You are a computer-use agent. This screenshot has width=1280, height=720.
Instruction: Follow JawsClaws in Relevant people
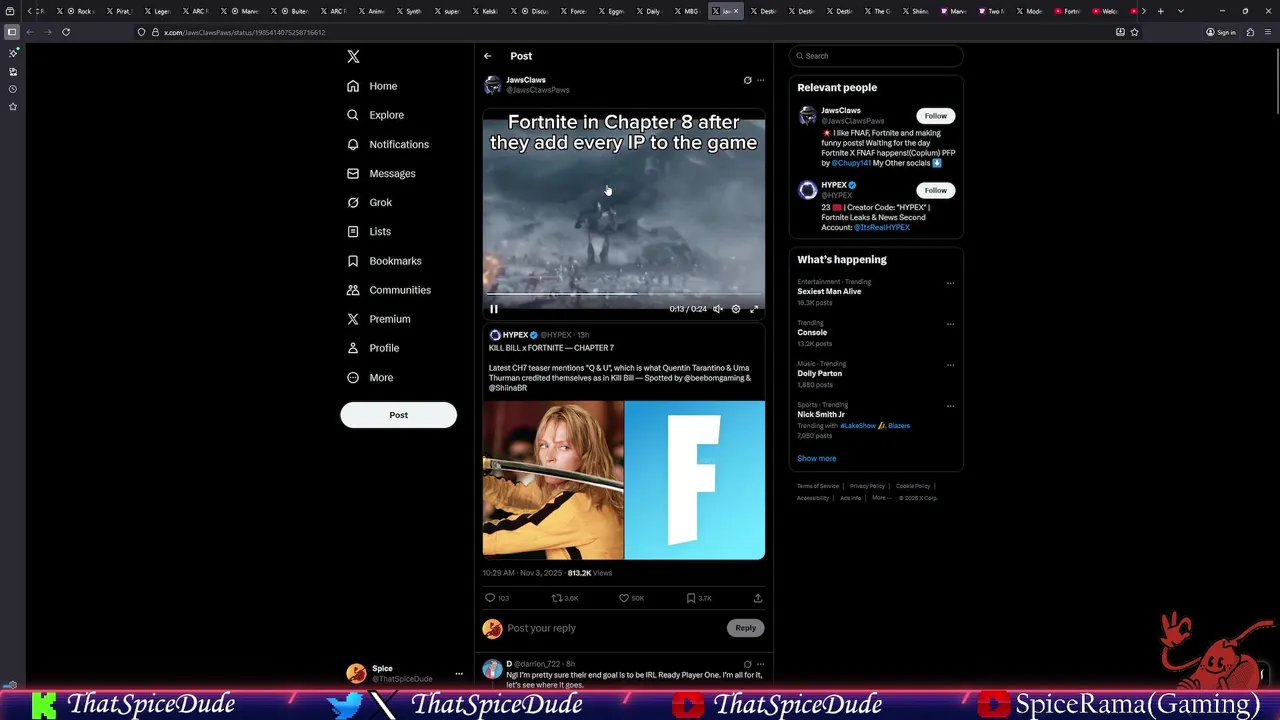(936, 116)
